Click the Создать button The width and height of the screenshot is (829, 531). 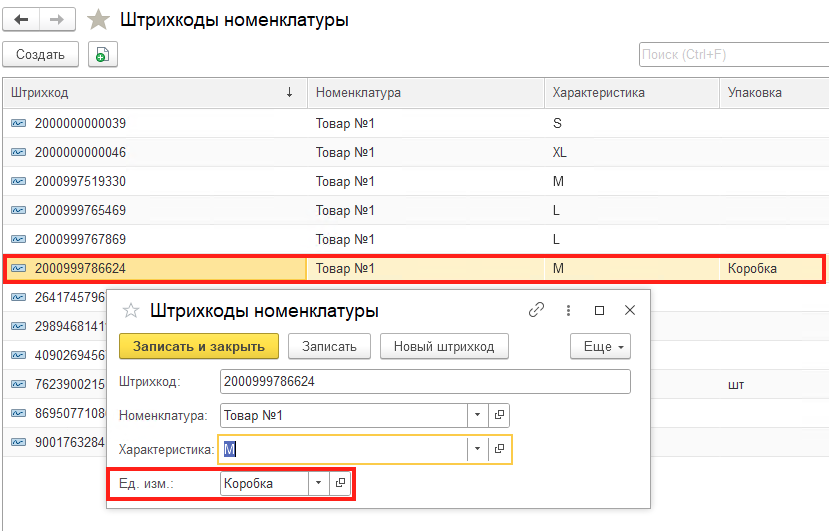[40, 54]
